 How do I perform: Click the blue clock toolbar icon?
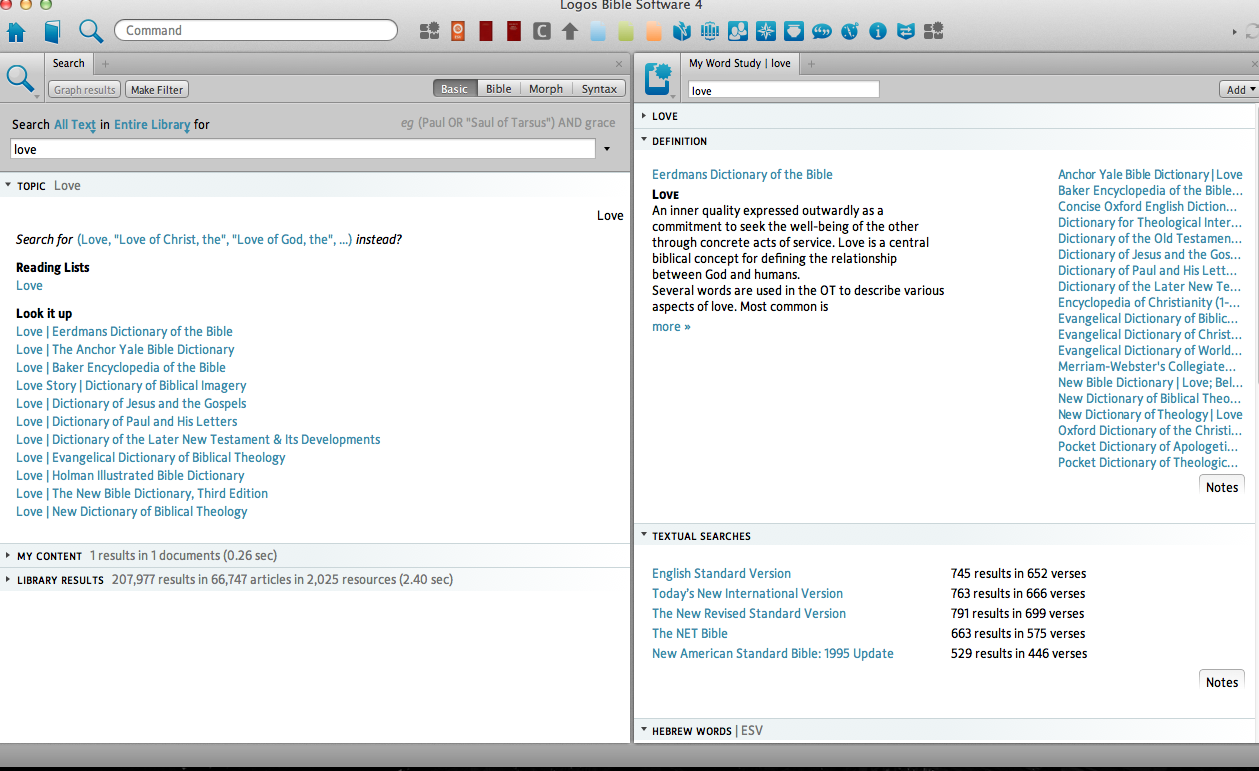850,31
